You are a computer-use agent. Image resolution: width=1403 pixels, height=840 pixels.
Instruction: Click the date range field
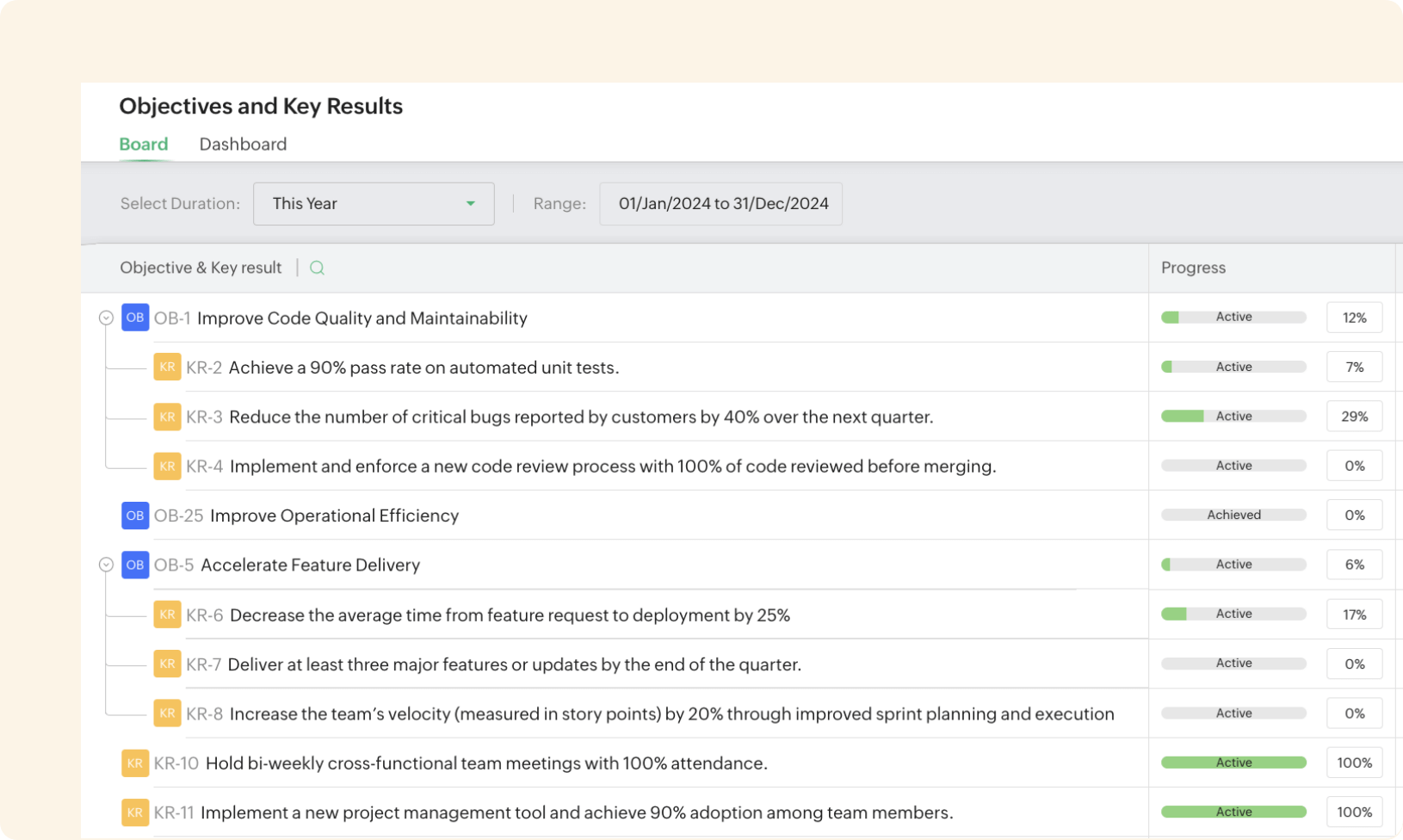(720, 204)
